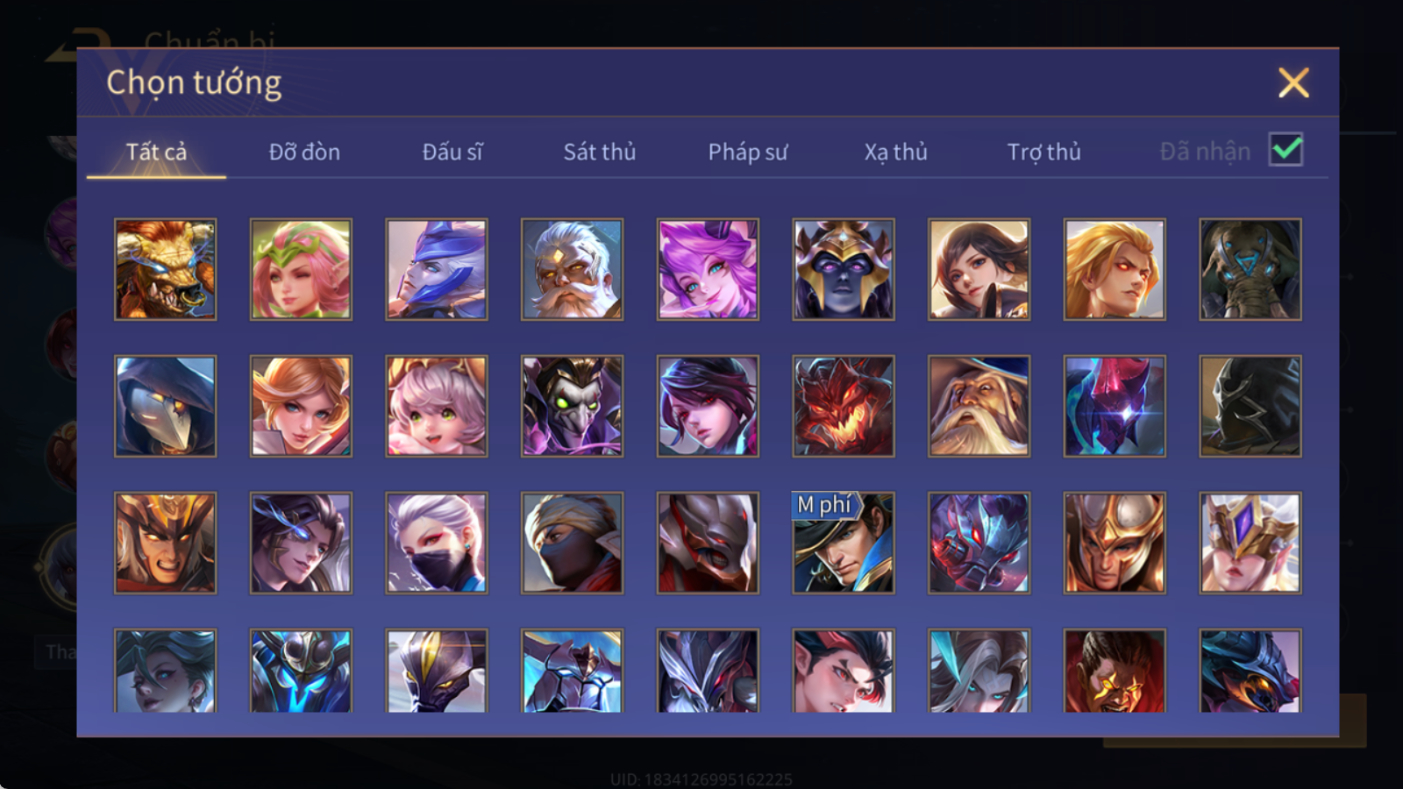Show the Pháp sư heroes tab
Viewport: 1403px width, 789px height.
pos(748,152)
